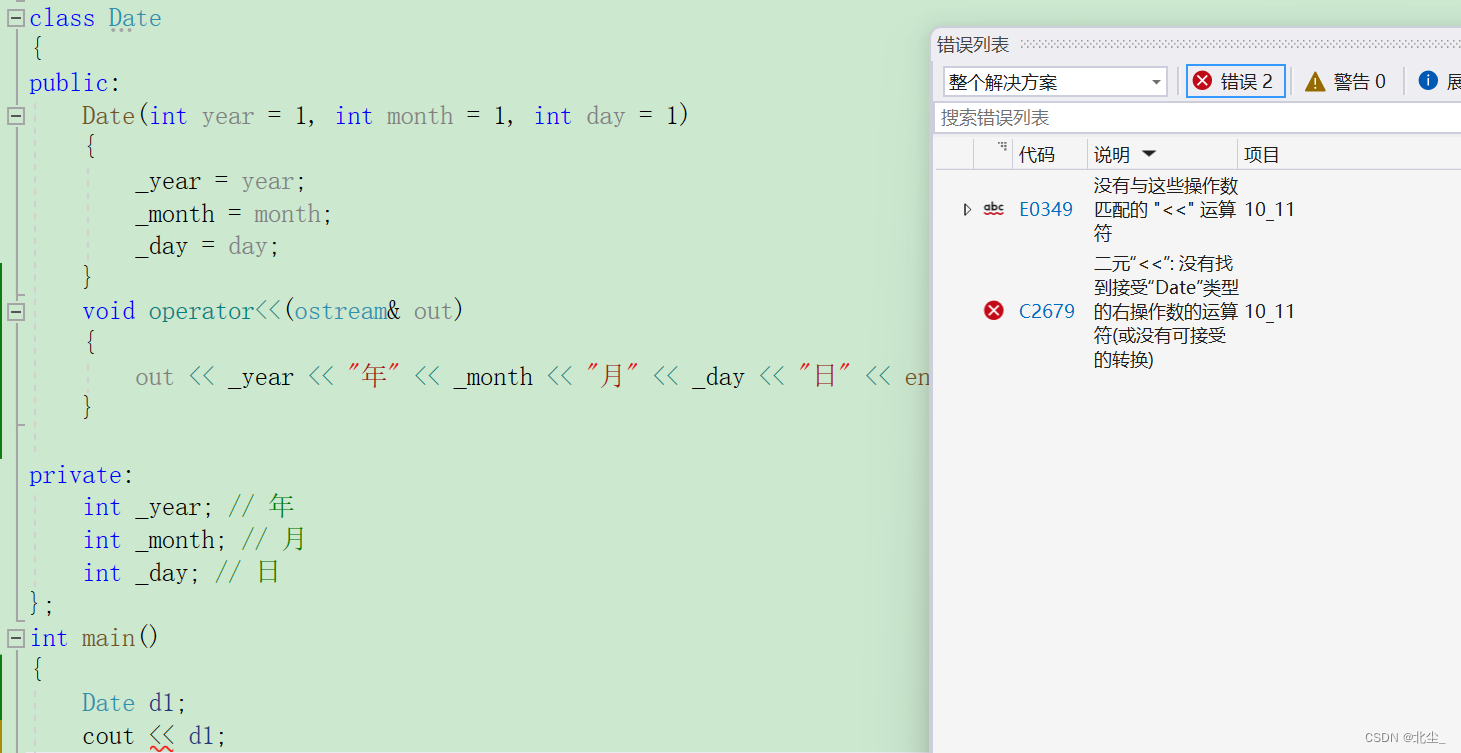Viewport: 1461px width, 753px height.
Task: Place cursor on _month = month; line
Action: coord(234,214)
